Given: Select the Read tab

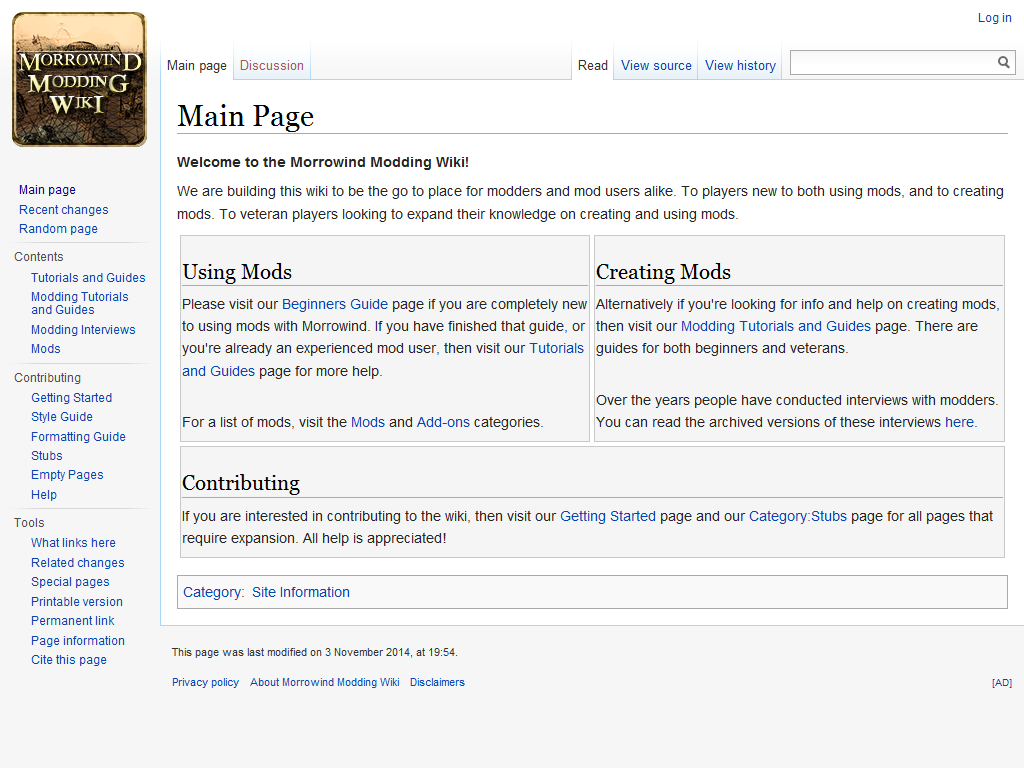Looking at the screenshot, I should (592, 65).
